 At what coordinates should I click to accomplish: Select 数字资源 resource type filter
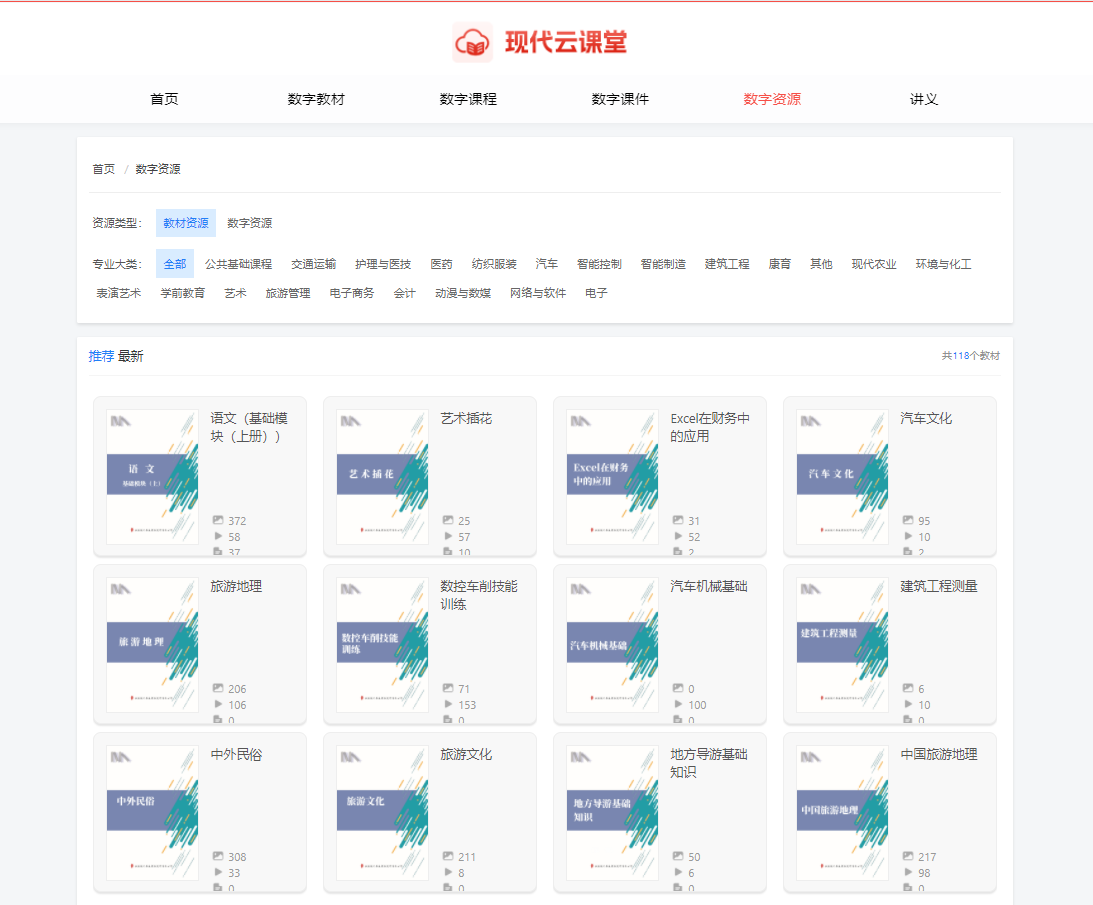[x=249, y=223]
